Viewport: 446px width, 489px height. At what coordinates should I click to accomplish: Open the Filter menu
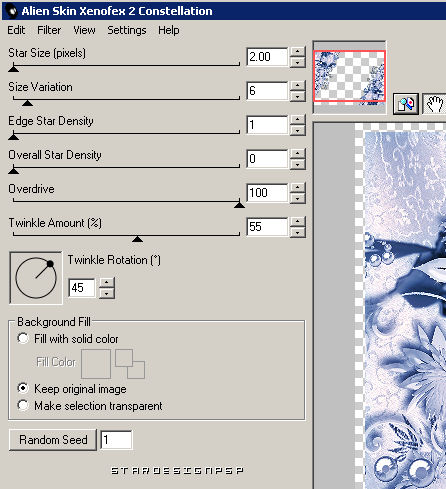pyautogui.click(x=49, y=30)
